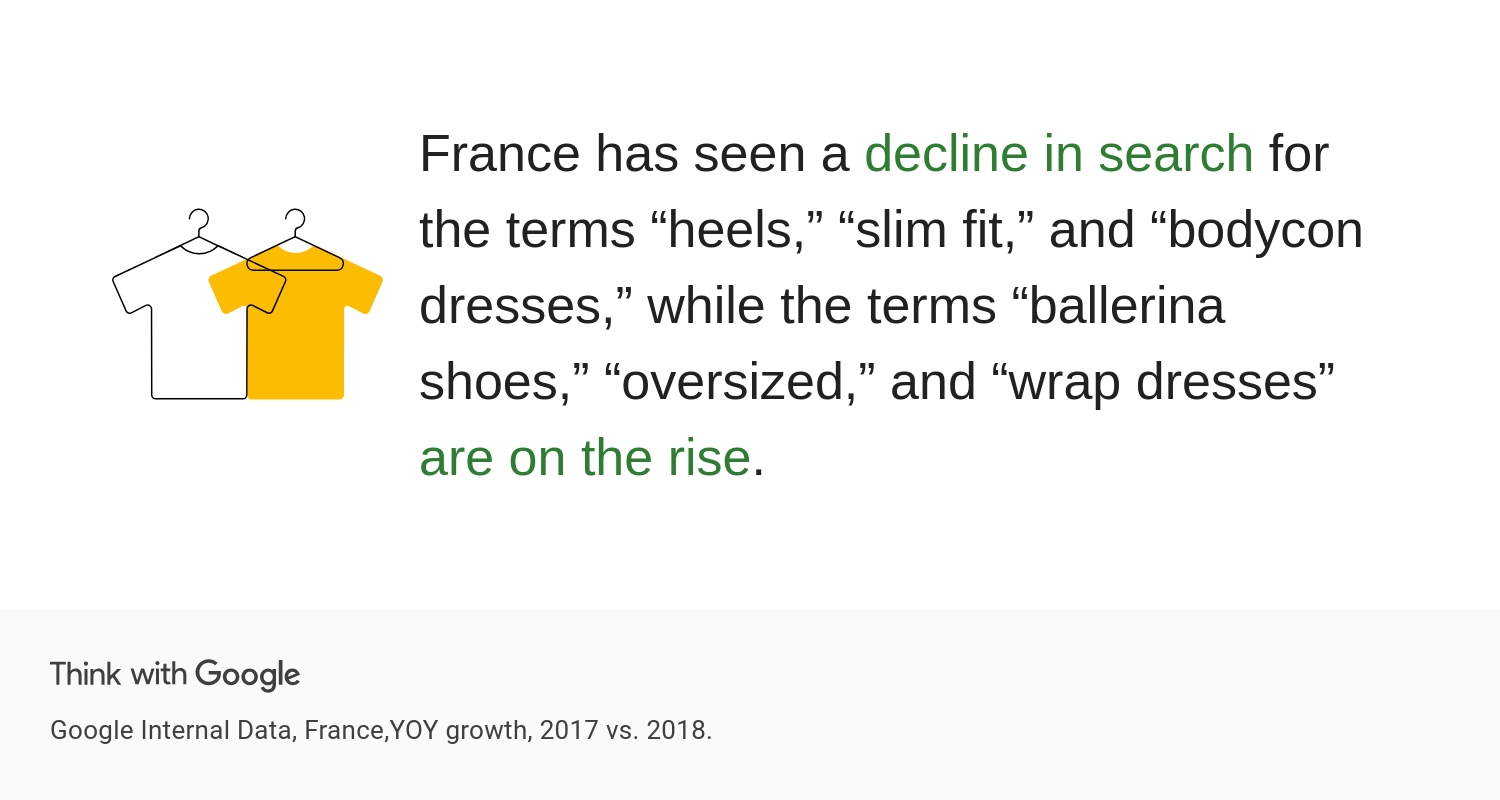Screen dimensions: 1500x800
Task: Select the hanger hook above yellow shirt
Action: (x=295, y=221)
